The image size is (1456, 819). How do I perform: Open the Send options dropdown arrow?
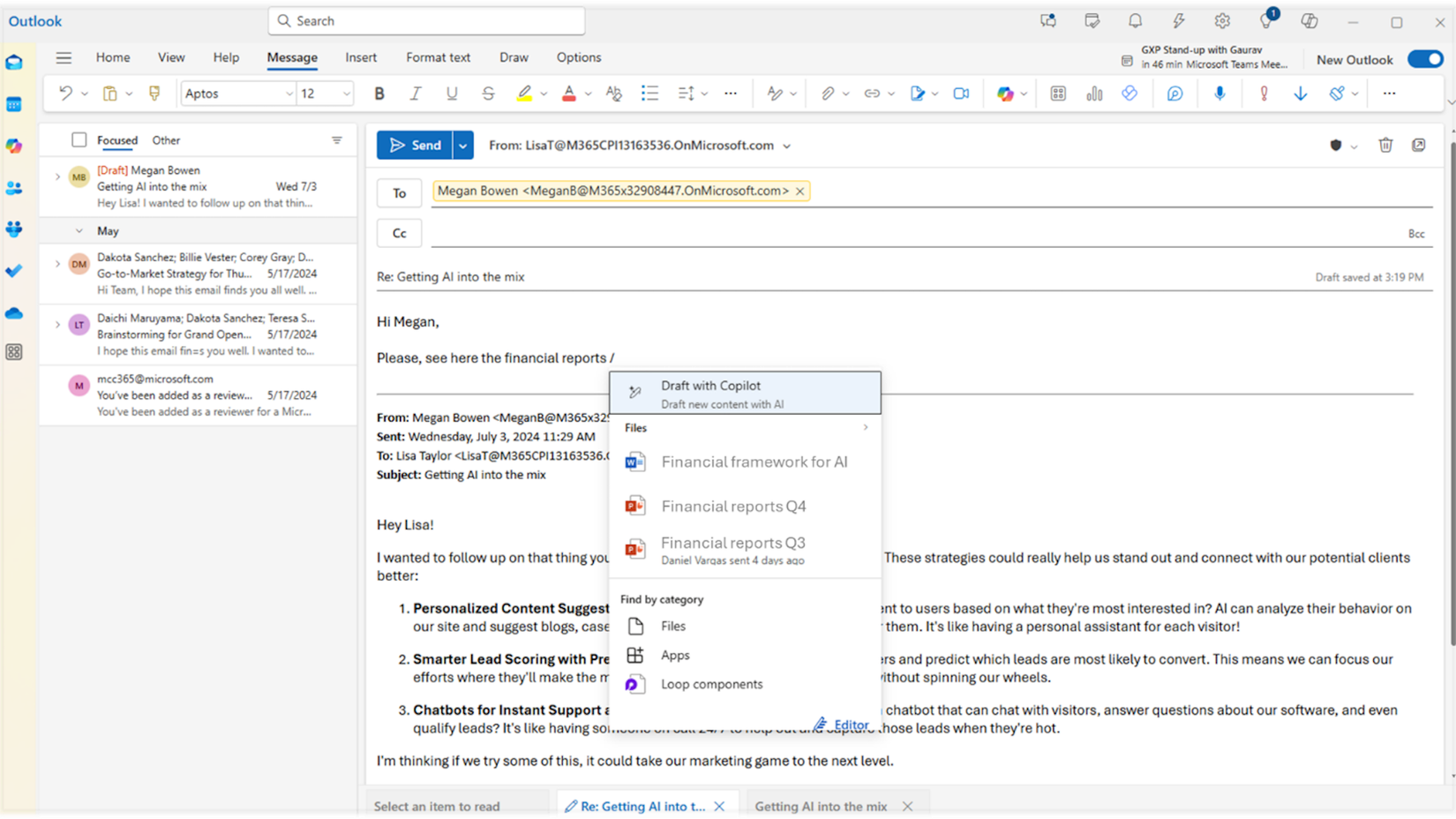pyautogui.click(x=462, y=146)
